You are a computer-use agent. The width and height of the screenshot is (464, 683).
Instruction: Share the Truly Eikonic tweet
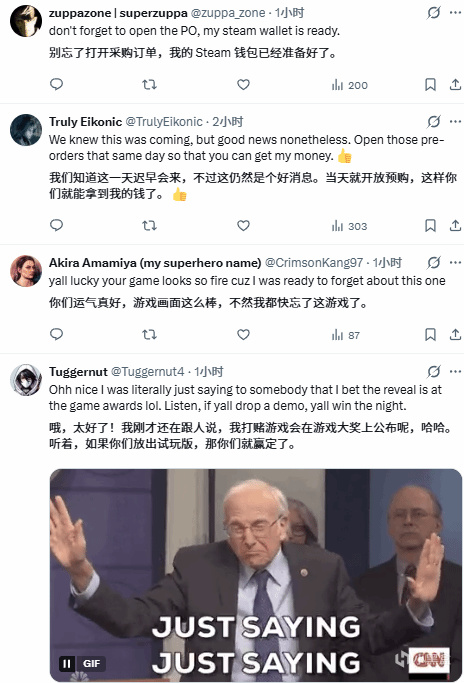[x=455, y=225]
